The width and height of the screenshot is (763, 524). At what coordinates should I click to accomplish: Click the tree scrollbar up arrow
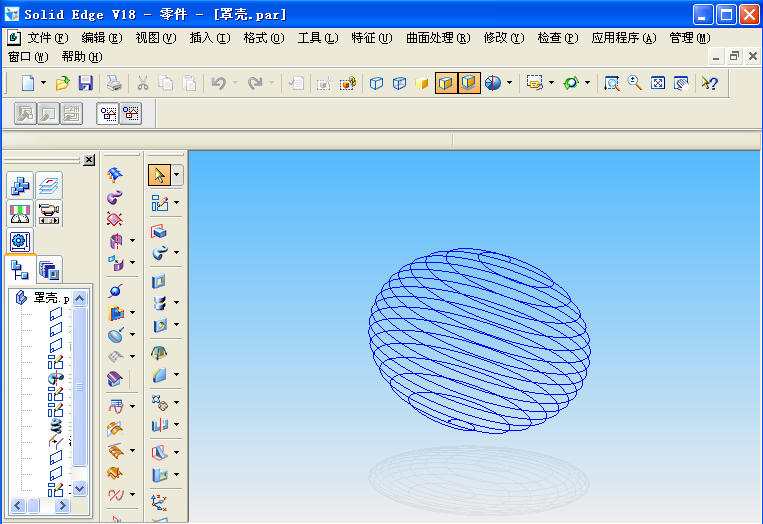click(79, 298)
